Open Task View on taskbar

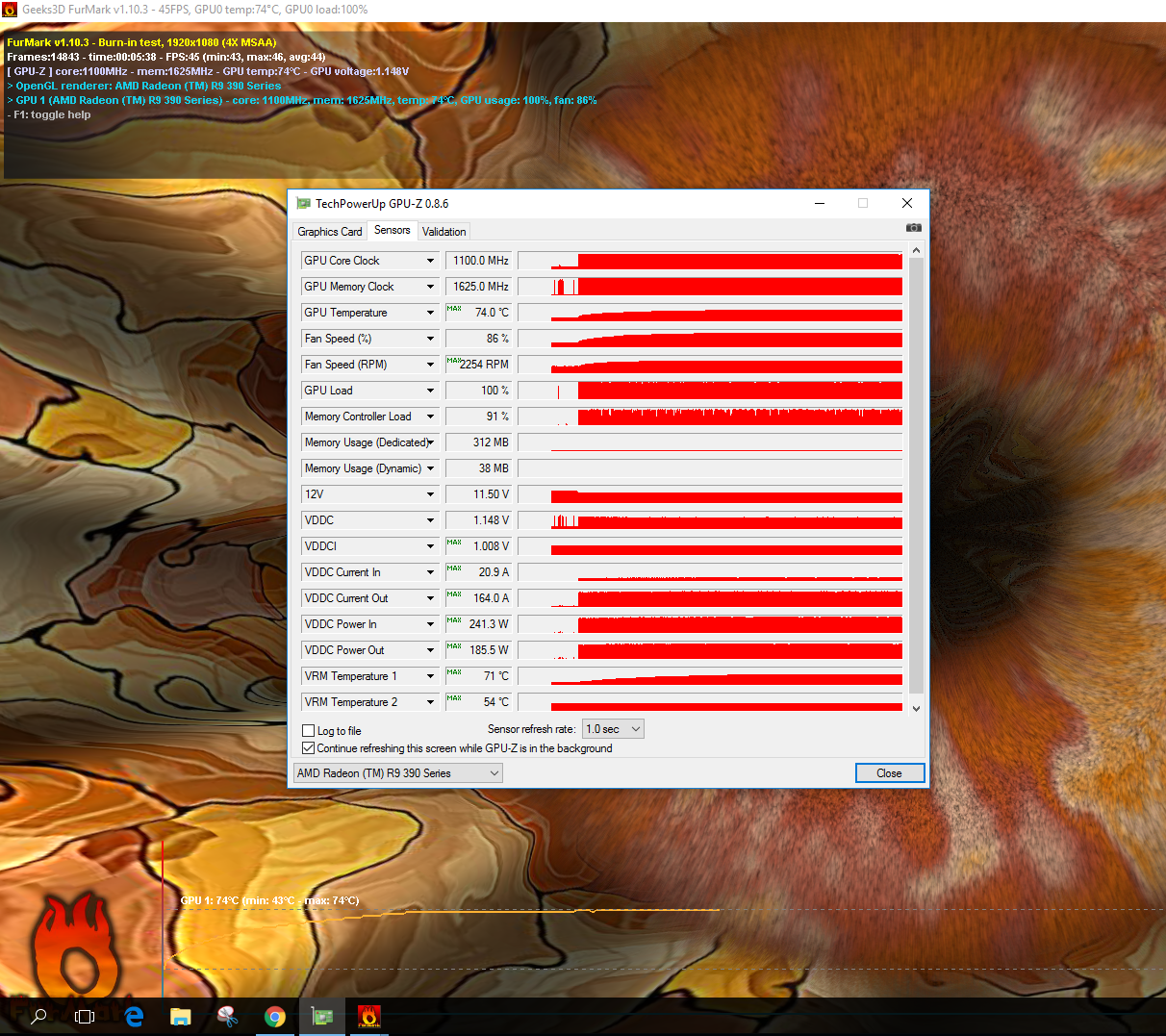(x=85, y=1016)
